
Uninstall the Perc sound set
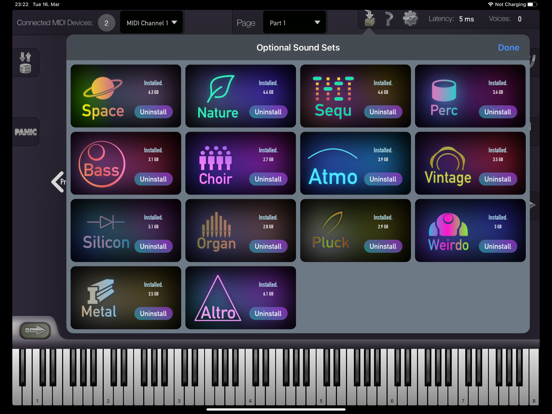(x=498, y=112)
